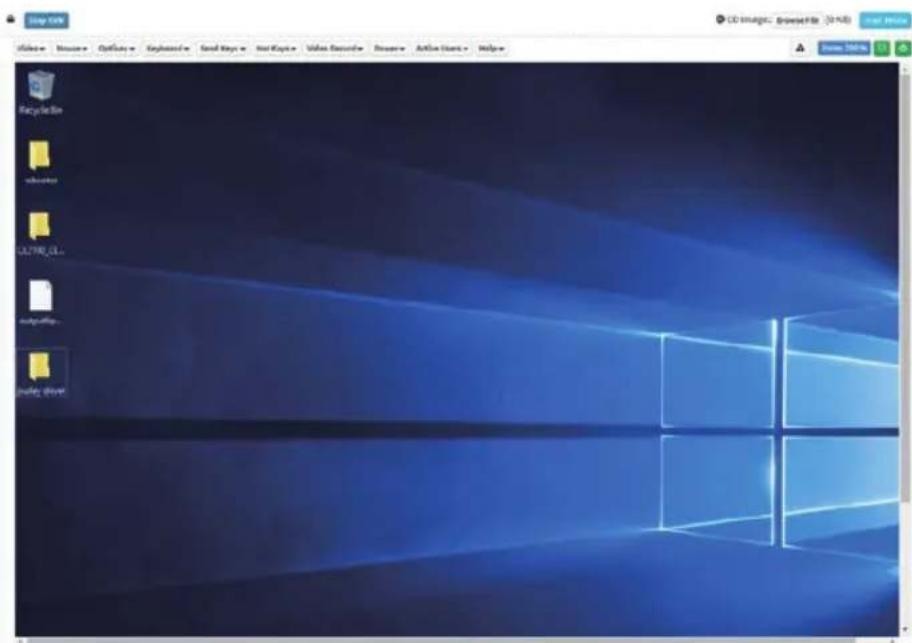The height and width of the screenshot is (643, 912).
Task: Click the CD Image disc icon
Action: coord(720,20)
